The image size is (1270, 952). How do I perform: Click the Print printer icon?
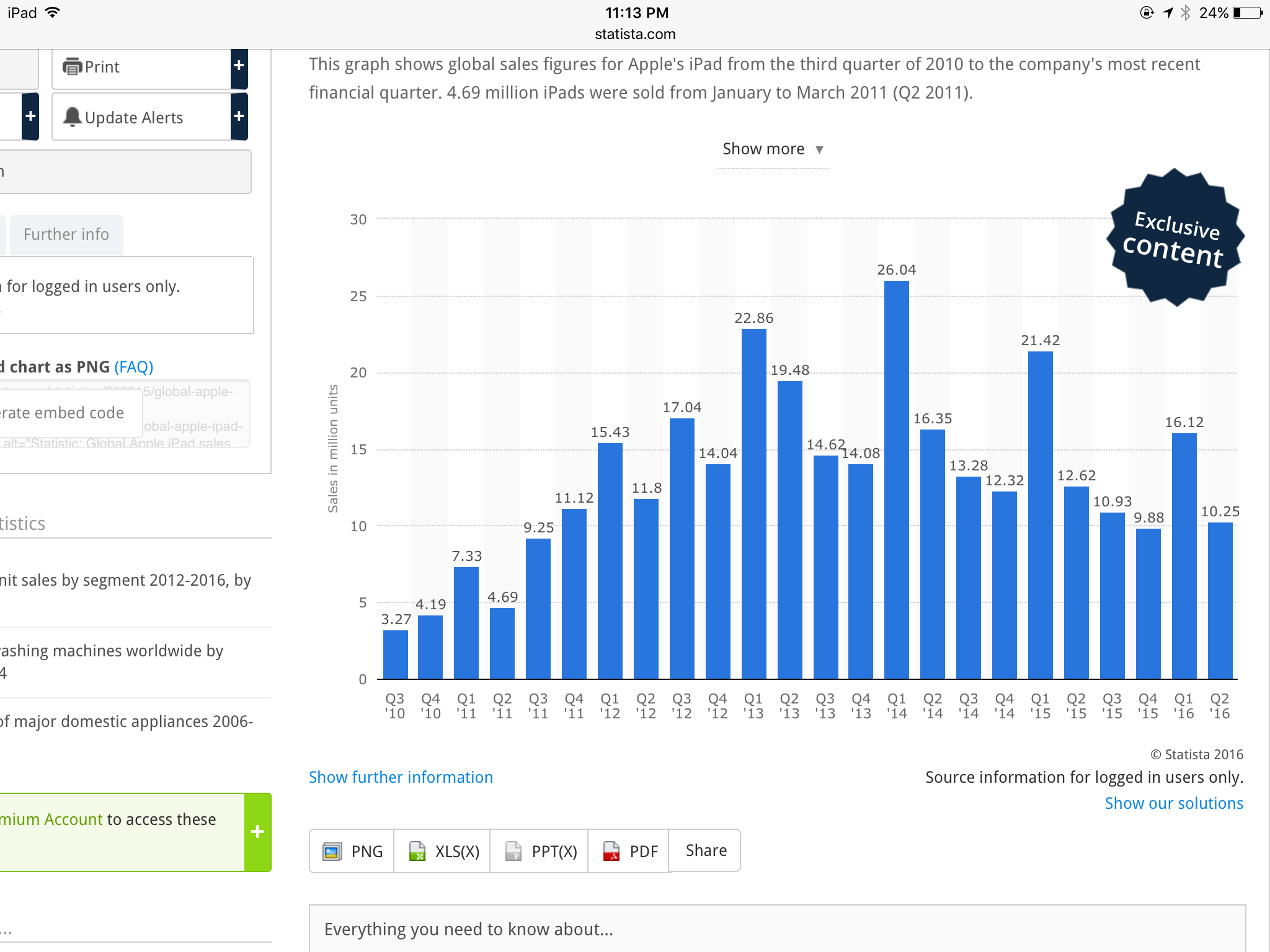coord(73,66)
